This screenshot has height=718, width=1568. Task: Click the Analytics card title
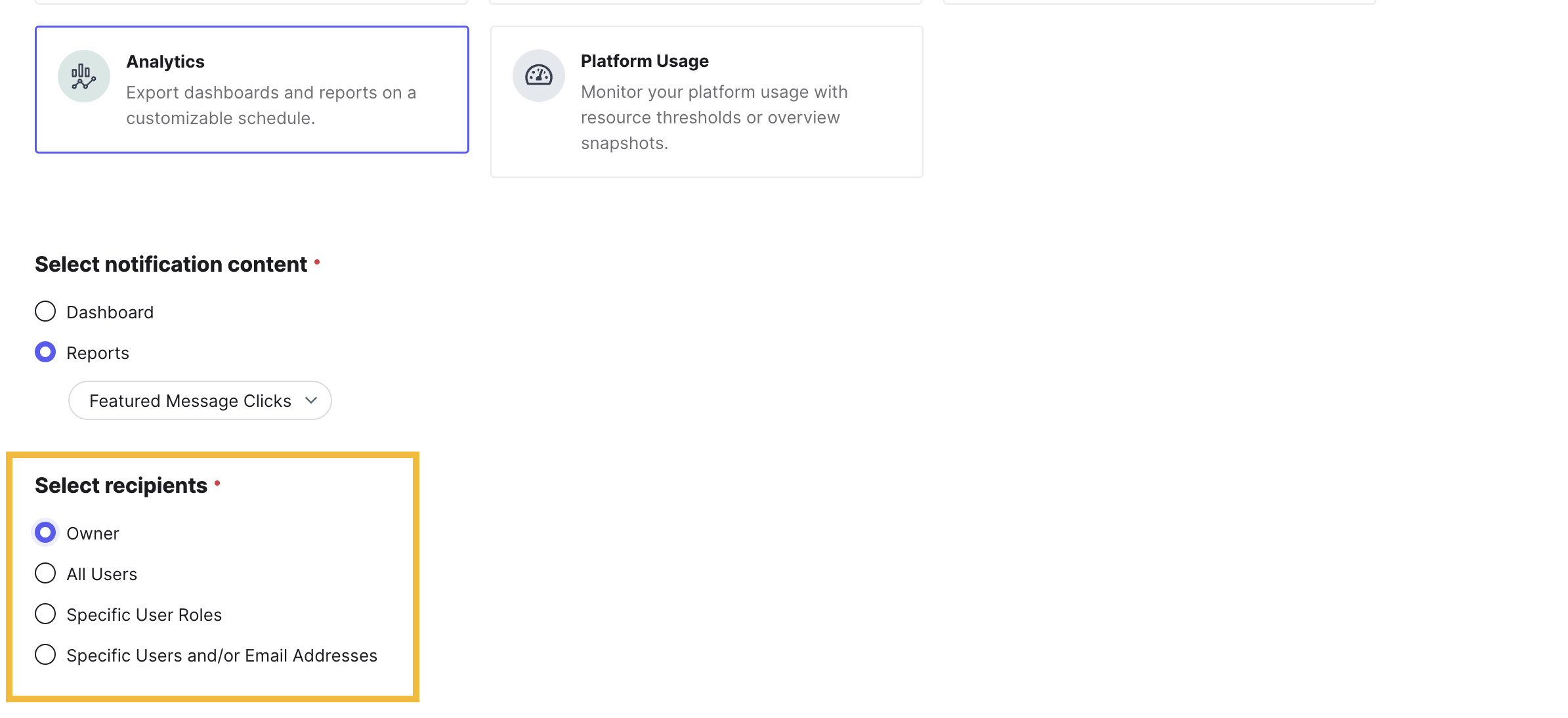pos(165,62)
